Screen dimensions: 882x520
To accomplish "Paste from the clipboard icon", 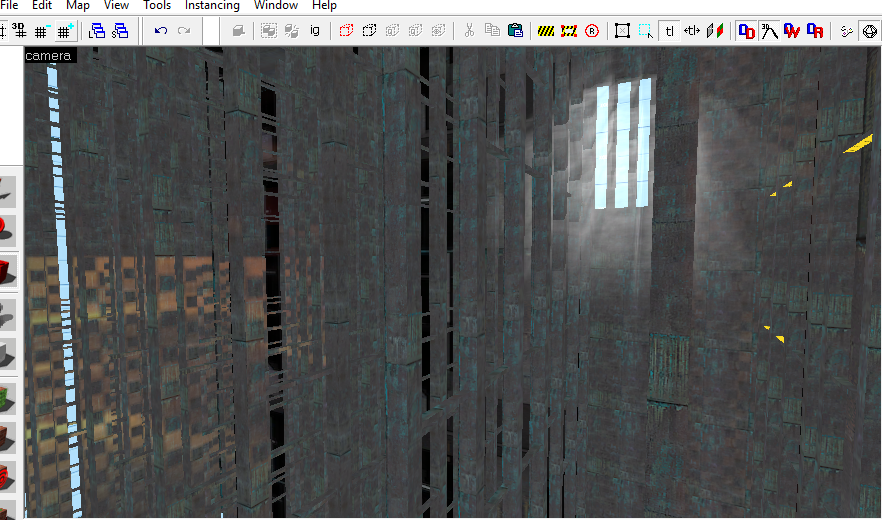I will [x=515, y=30].
